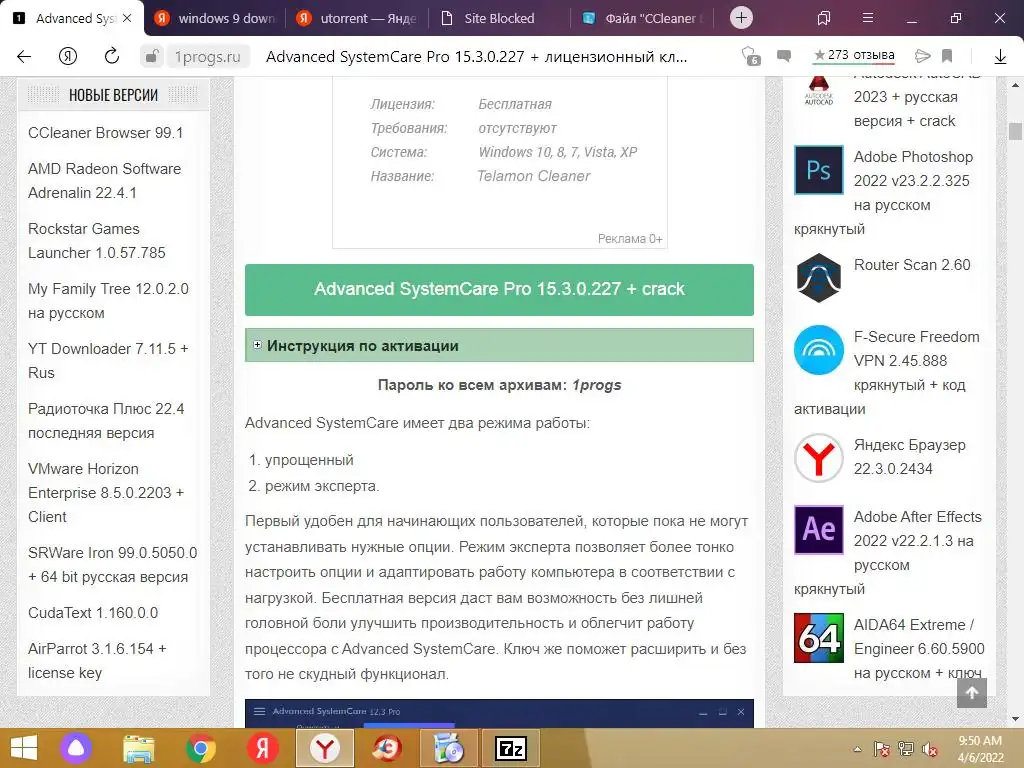Go back to the previous page
The image size is (1024, 768).
[x=24, y=57]
